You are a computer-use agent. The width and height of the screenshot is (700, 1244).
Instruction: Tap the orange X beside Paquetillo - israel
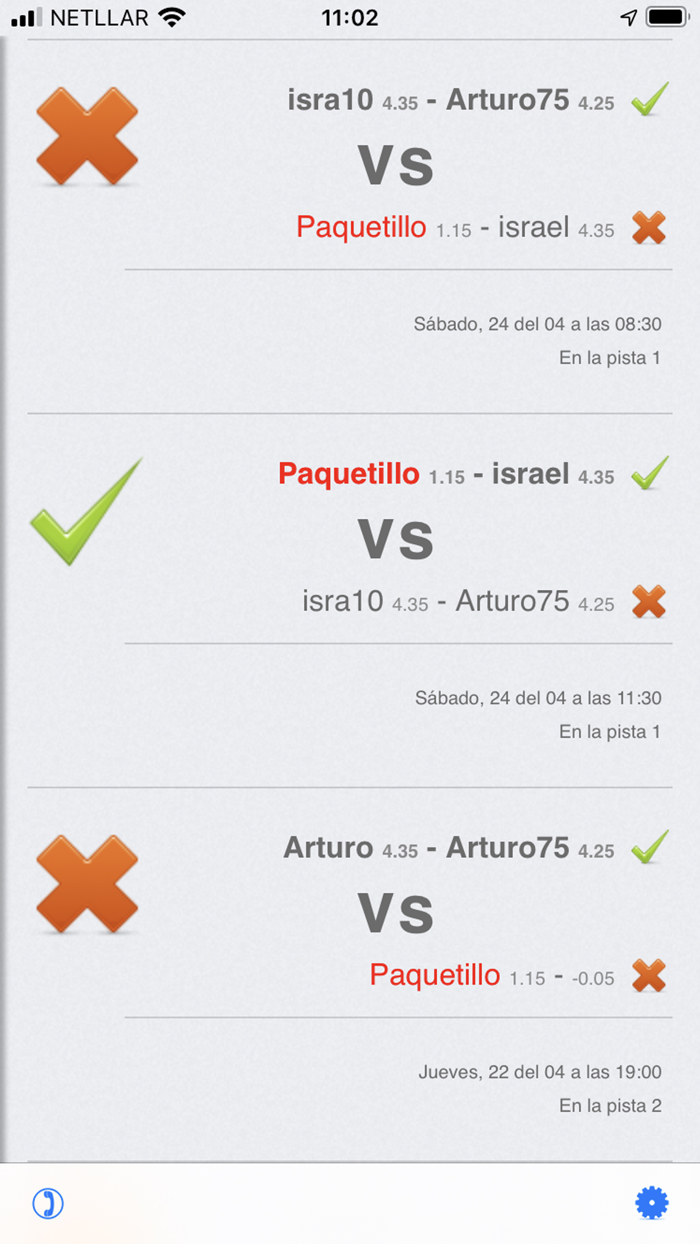click(649, 227)
